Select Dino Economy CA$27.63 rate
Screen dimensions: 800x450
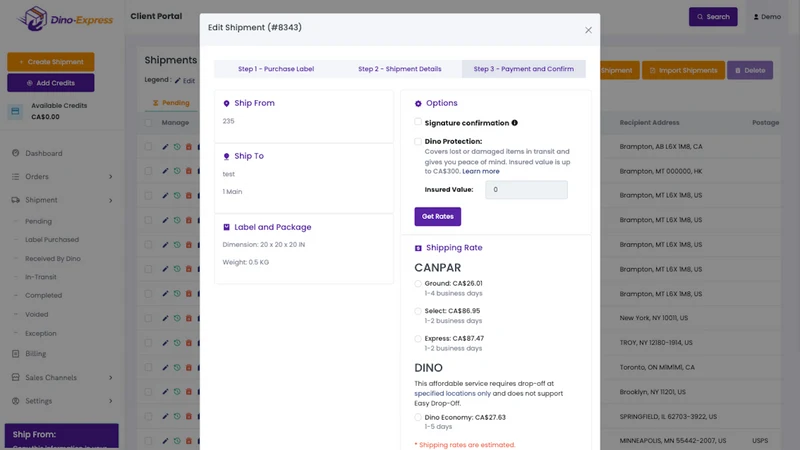point(418,417)
